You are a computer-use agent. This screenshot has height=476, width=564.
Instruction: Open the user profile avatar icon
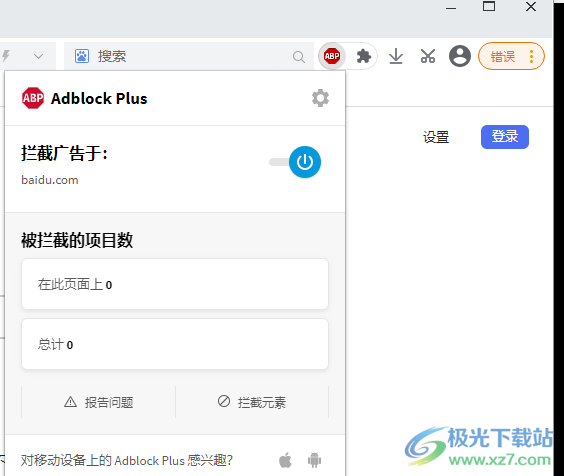pyautogui.click(x=459, y=56)
